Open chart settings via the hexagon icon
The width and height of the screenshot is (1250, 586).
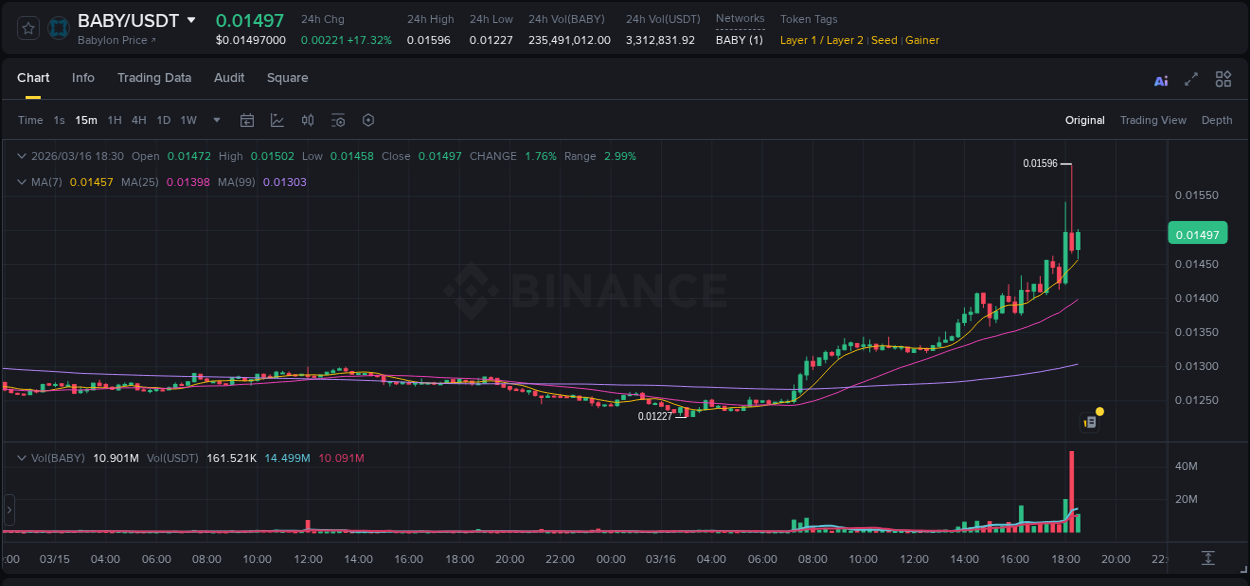coord(367,120)
